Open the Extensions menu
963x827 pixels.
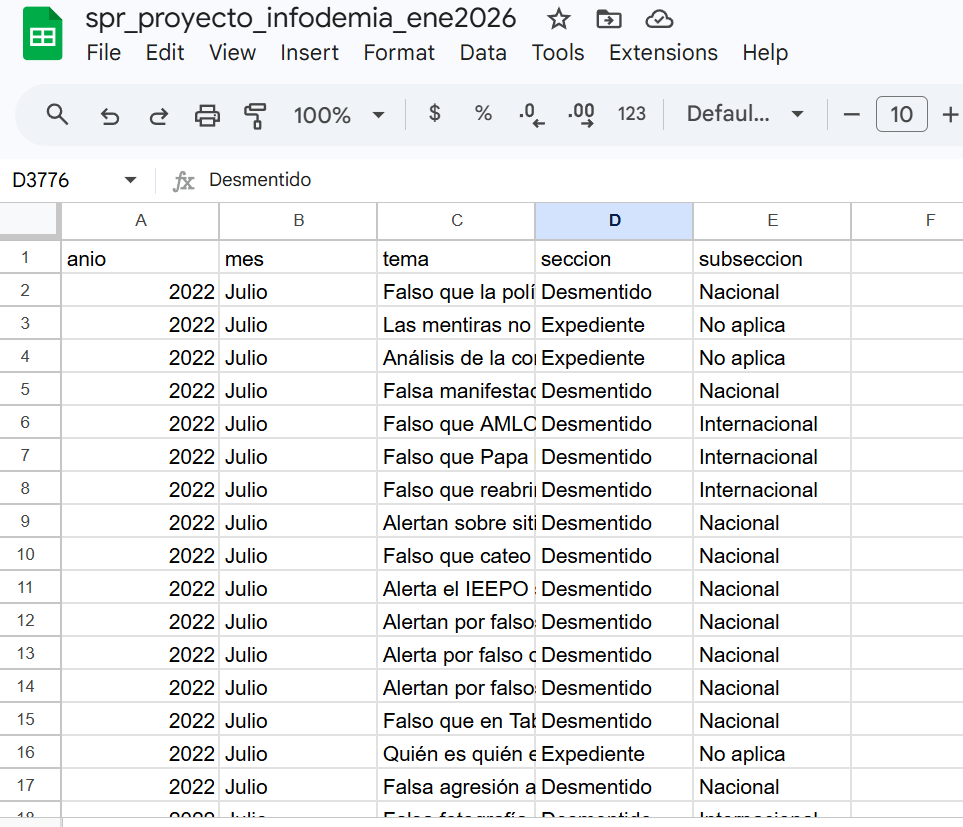pyautogui.click(x=663, y=53)
